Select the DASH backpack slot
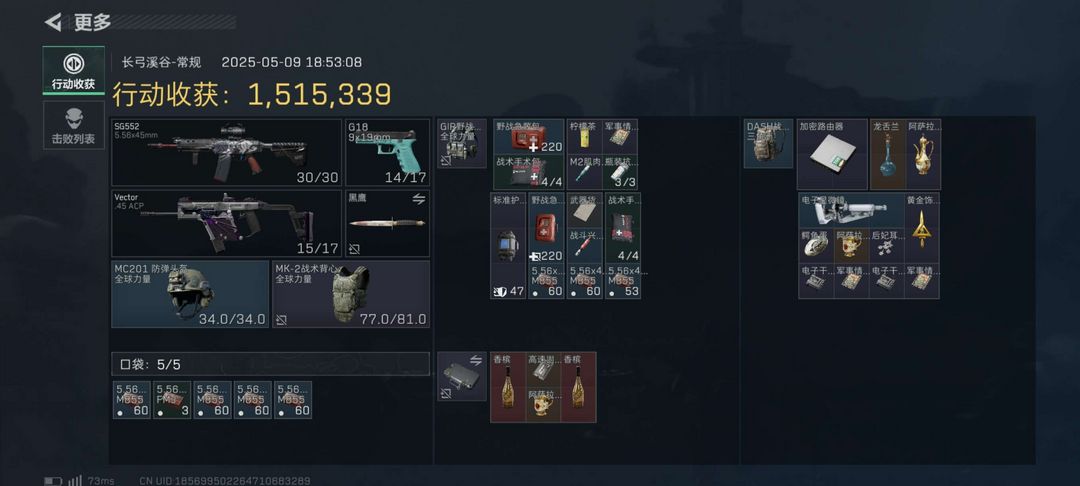Image resolution: width=1080 pixels, height=486 pixels. 768,143
